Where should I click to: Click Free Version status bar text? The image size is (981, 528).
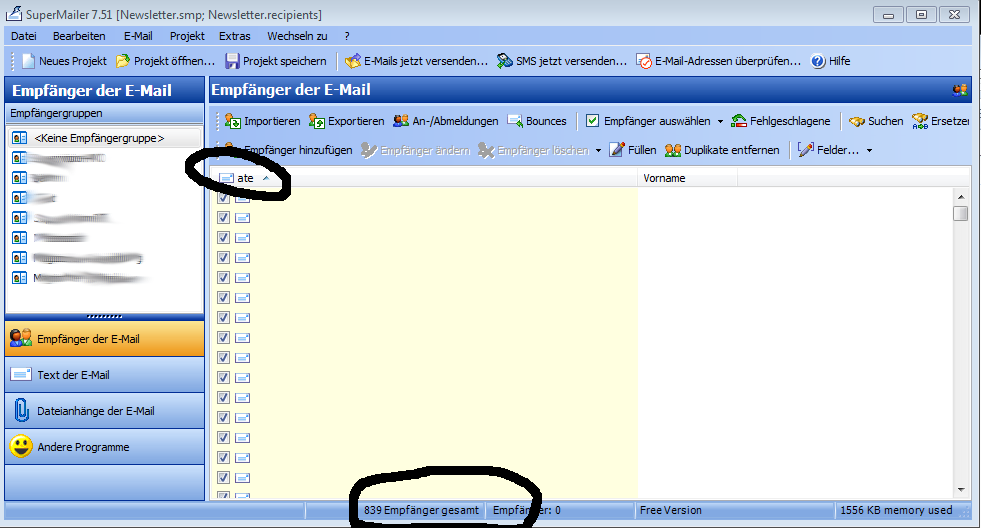(670, 510)
